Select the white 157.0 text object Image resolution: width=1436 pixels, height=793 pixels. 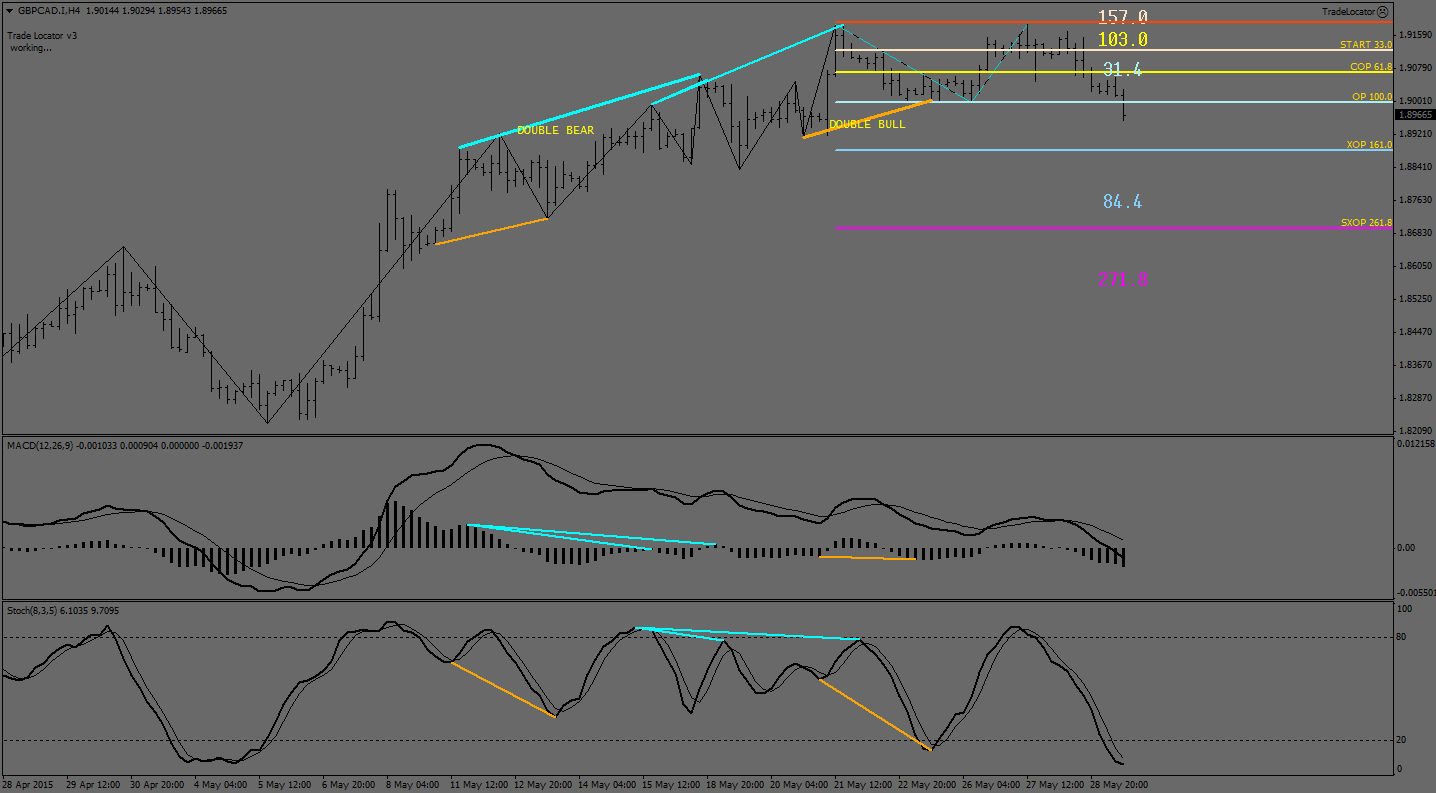(1122, 17)
